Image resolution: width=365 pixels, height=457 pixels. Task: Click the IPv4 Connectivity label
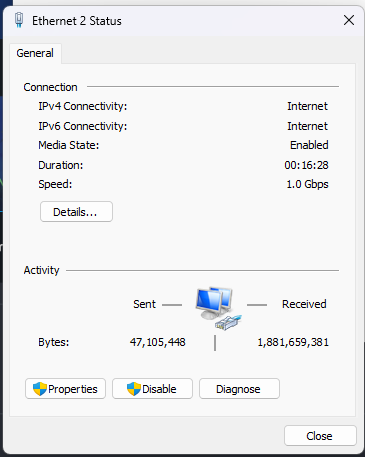tap(83, 106)
